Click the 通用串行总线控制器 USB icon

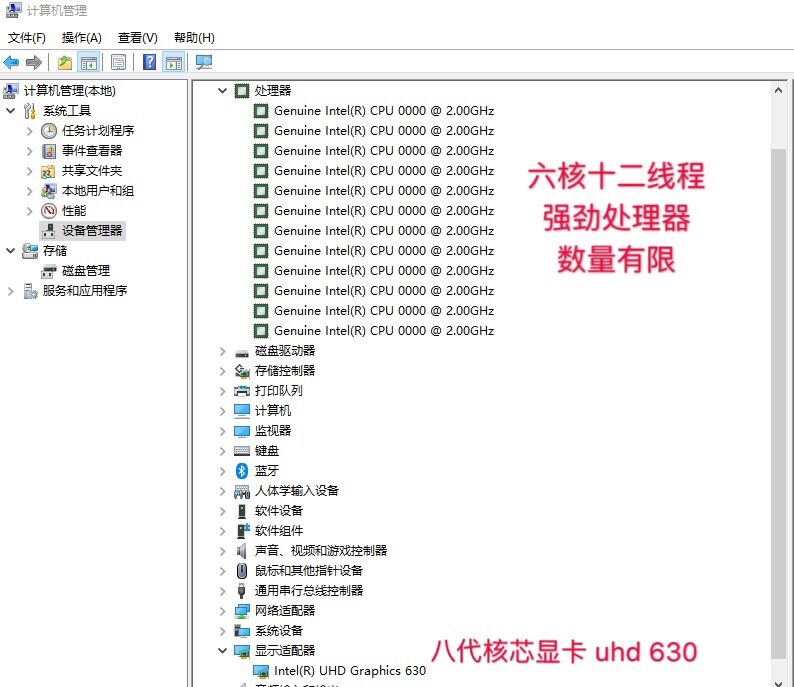click(x=242, y=591)
